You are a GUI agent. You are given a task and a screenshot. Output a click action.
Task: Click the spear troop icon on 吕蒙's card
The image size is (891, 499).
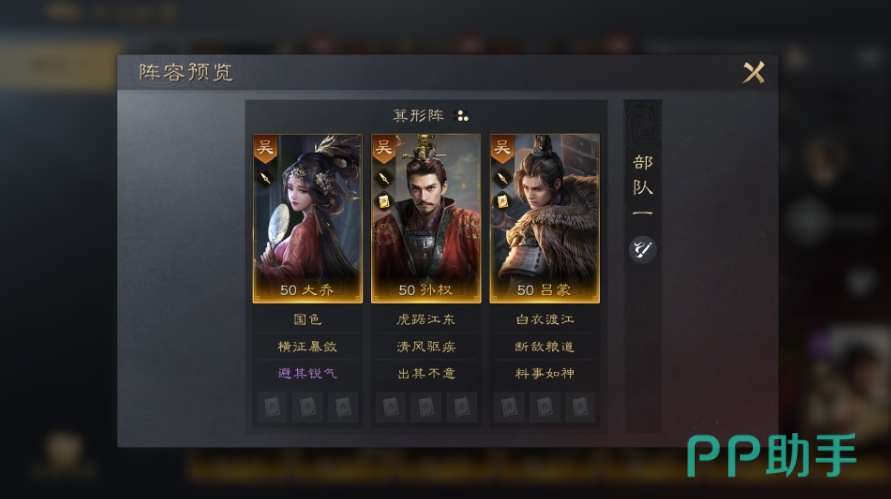tap(503, 178)
